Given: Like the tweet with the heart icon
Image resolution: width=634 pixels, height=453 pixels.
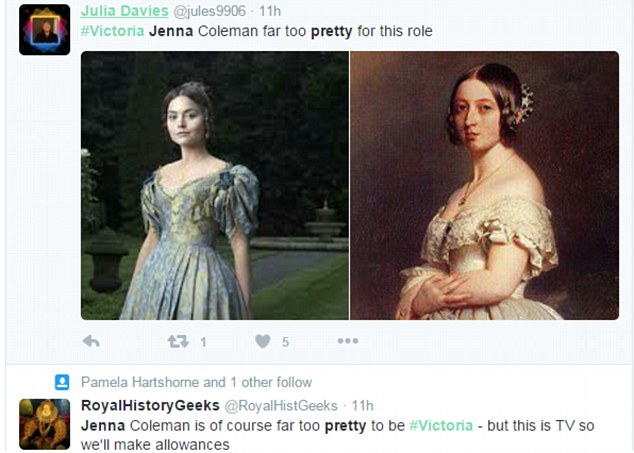Looking at the screenshot, I should coord(263,342).
